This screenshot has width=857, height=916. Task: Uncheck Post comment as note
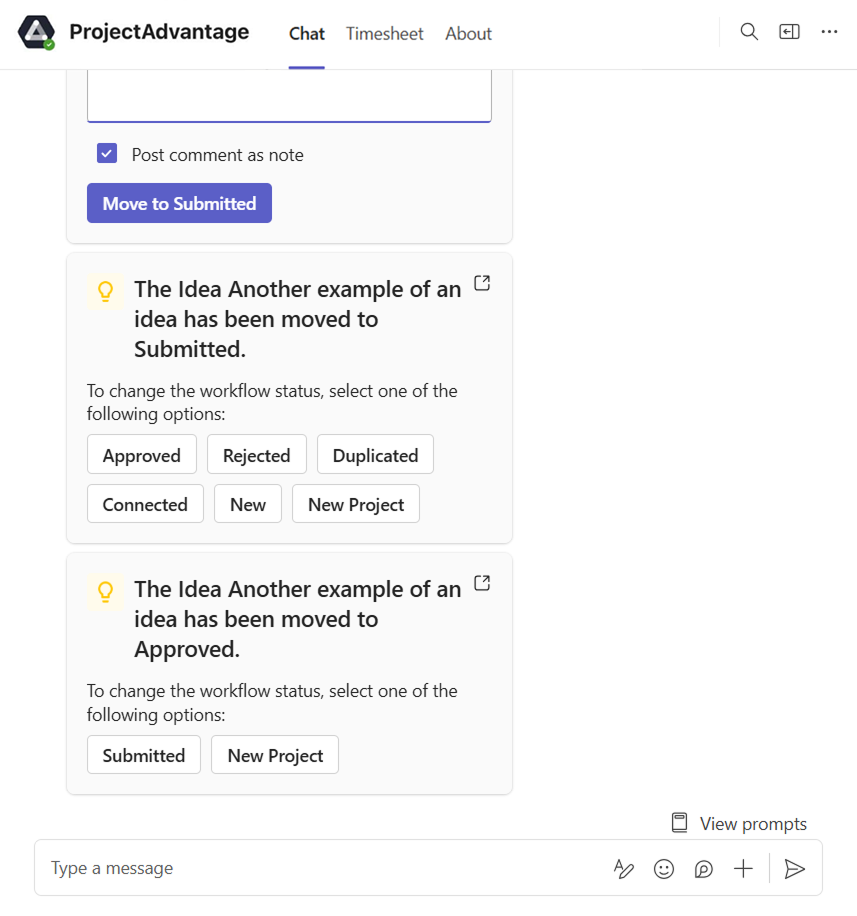tap(107, 154)
